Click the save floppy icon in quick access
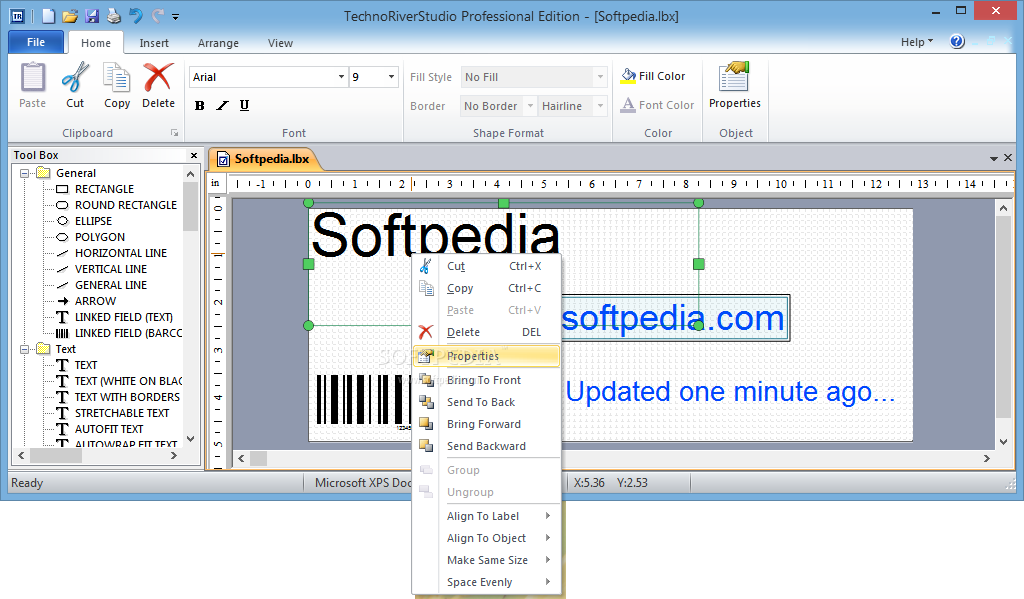 [x=92, y=16]
